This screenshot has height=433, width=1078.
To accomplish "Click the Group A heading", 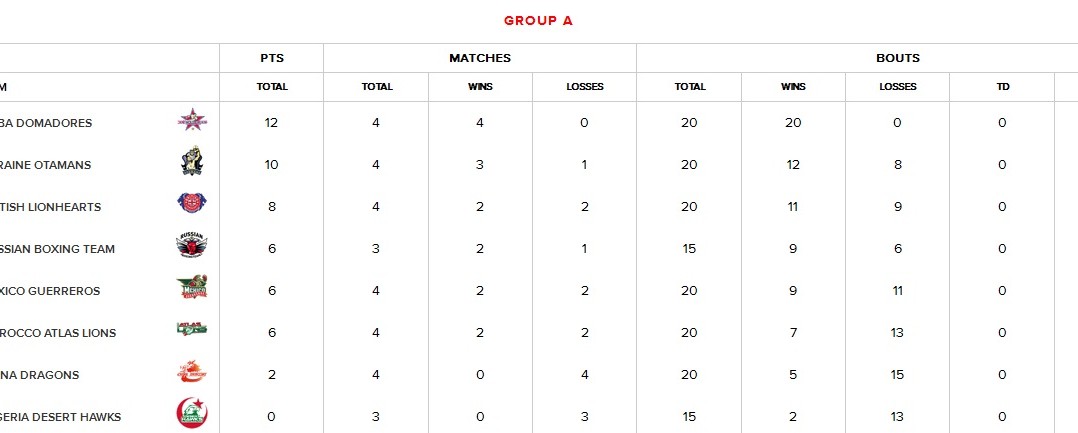I will (538, 20).
